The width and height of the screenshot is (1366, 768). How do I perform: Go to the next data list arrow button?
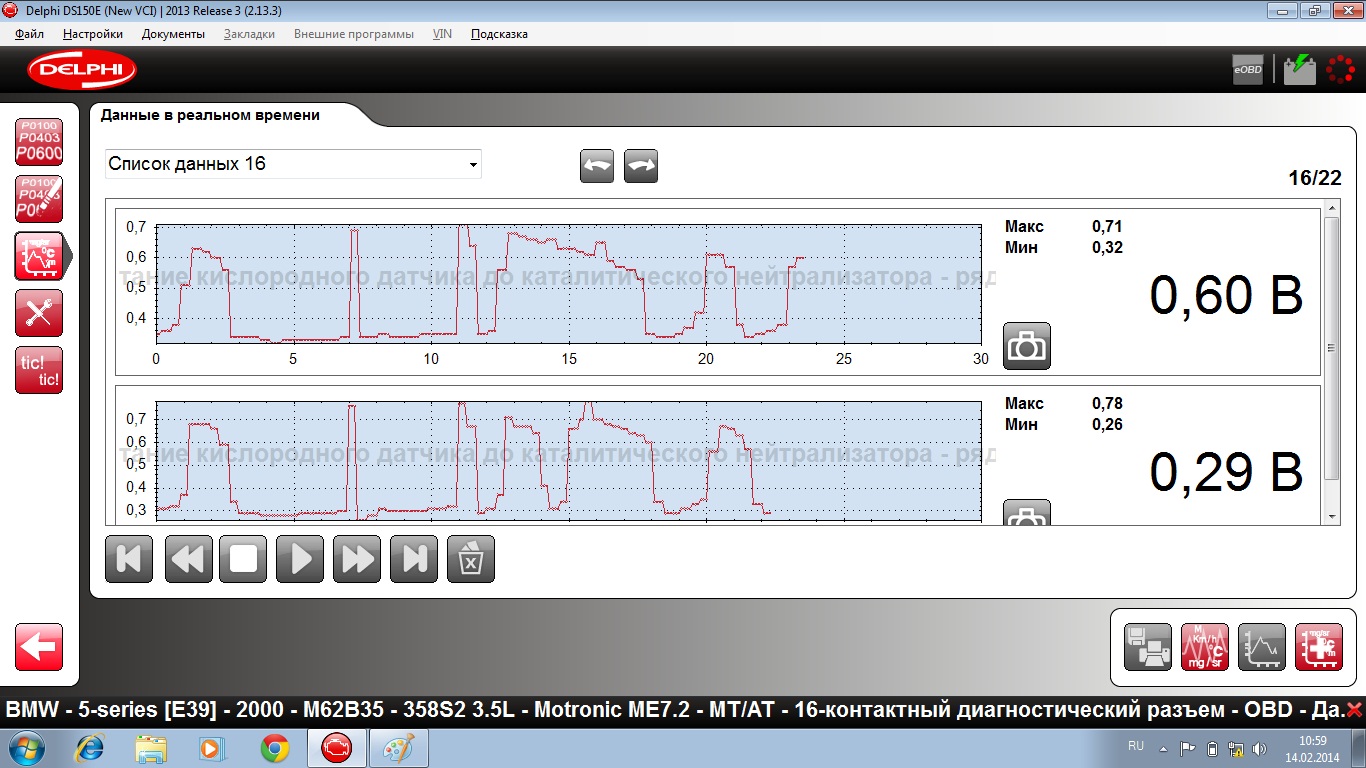click(641, 166)
